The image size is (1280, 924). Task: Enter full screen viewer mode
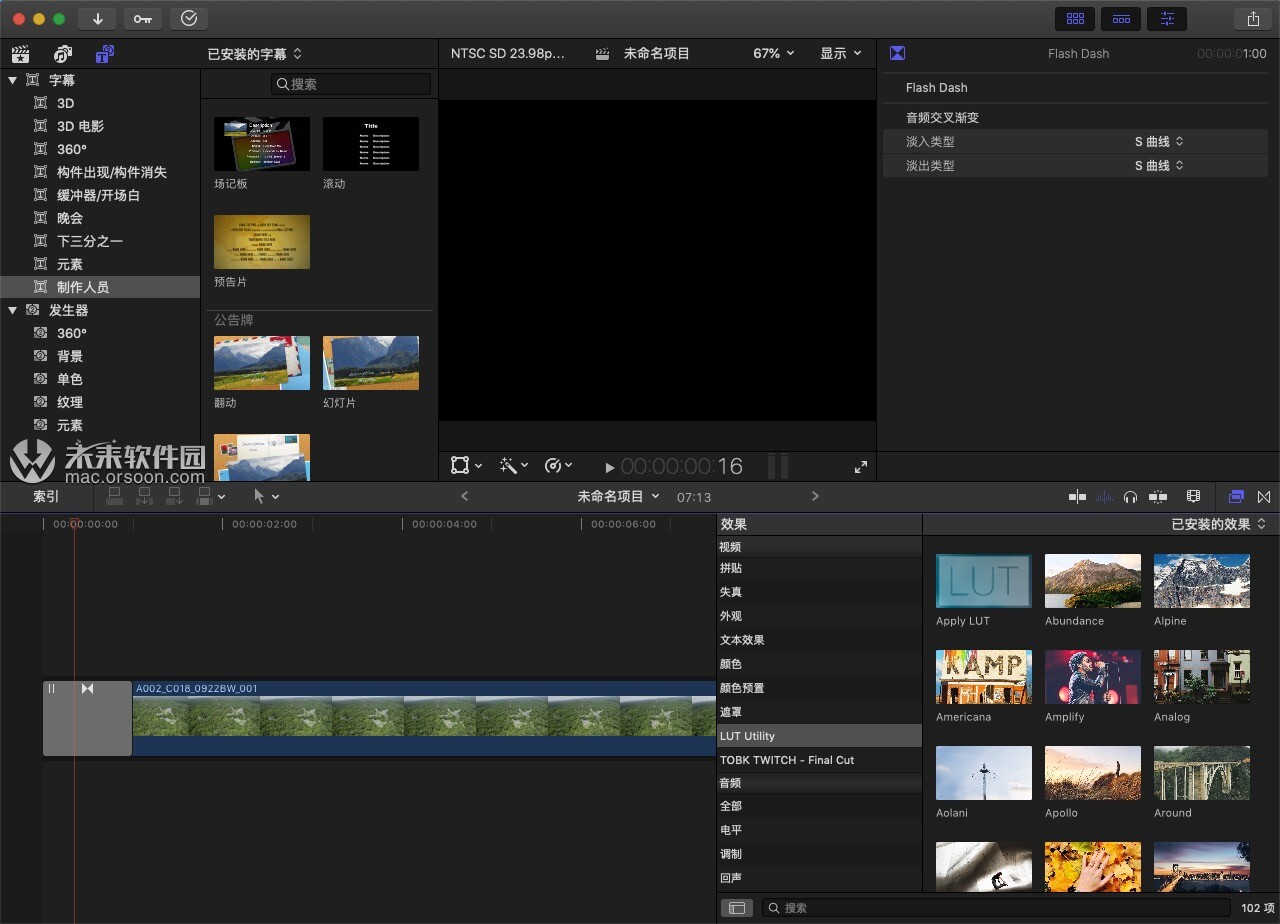pos(860,467)
